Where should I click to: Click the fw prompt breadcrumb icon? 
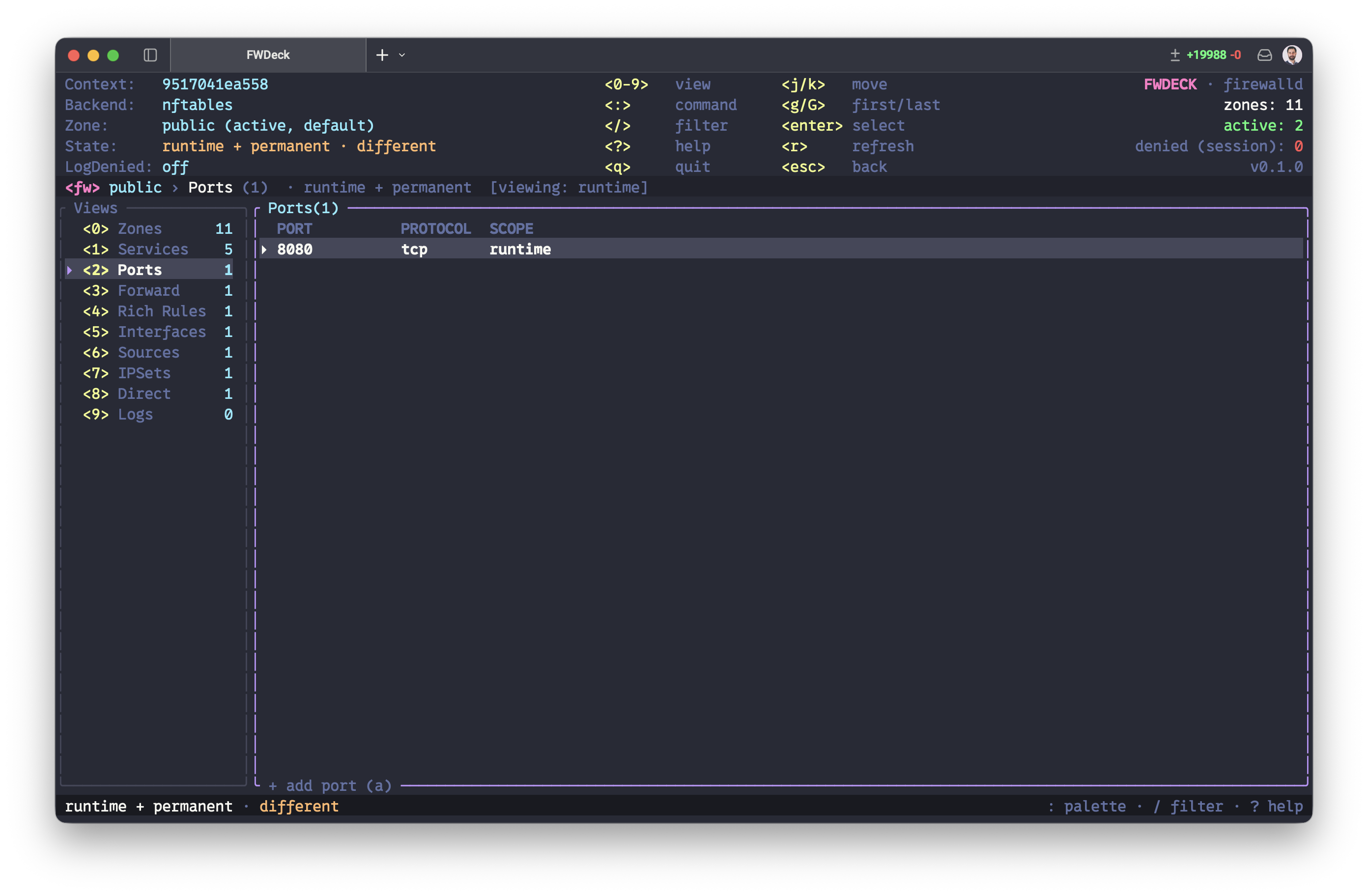pyautogui.click(x=82, y=187)
